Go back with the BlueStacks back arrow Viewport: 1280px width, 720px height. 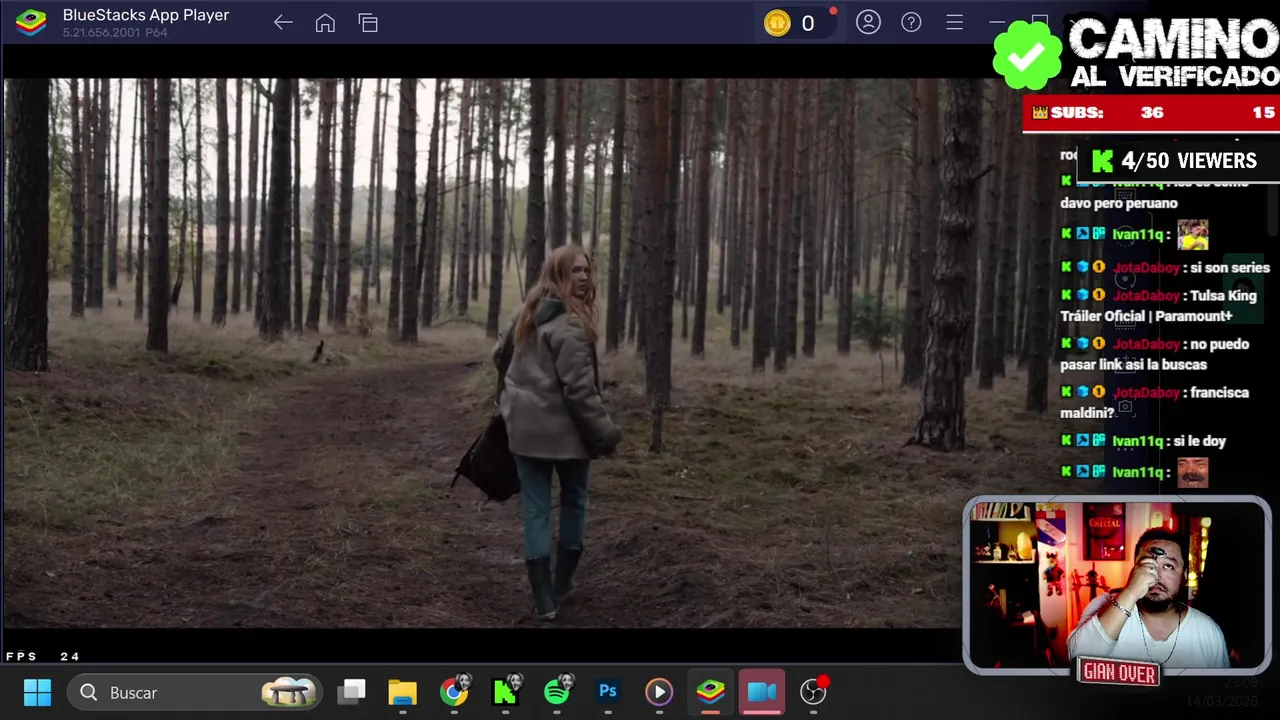[283, 22]
